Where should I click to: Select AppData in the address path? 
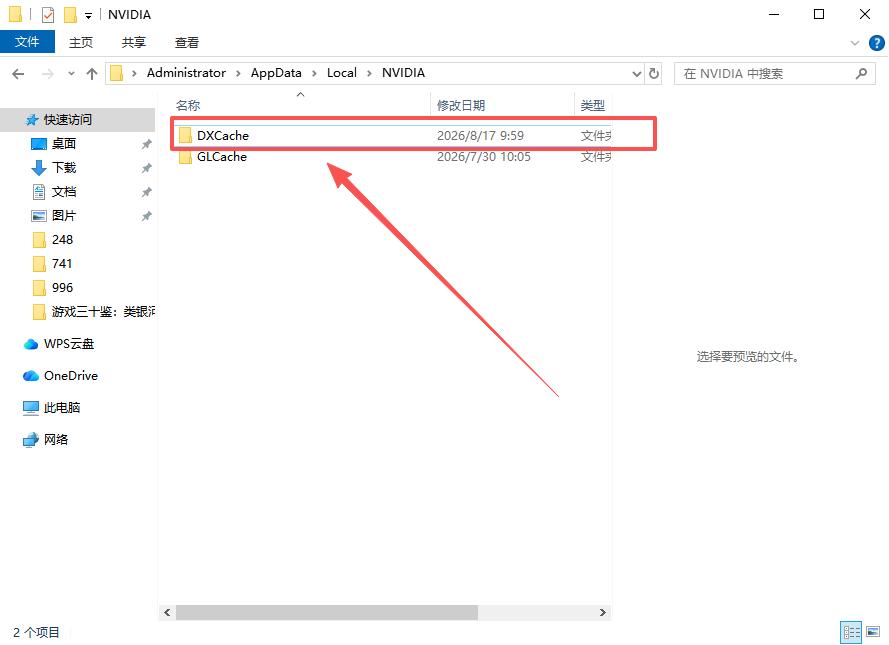pos(276,73)
